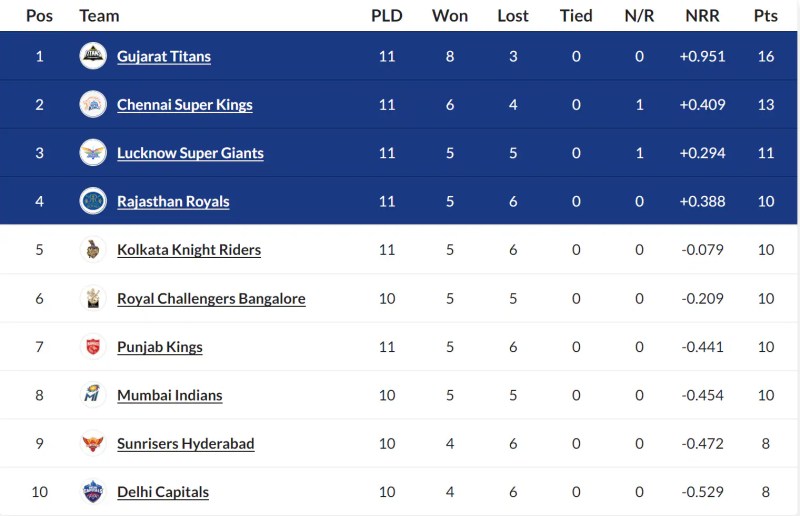800x516 pixels.
Task: Open the Chennai Super Kings link
Action: click(x=185, y=105)
